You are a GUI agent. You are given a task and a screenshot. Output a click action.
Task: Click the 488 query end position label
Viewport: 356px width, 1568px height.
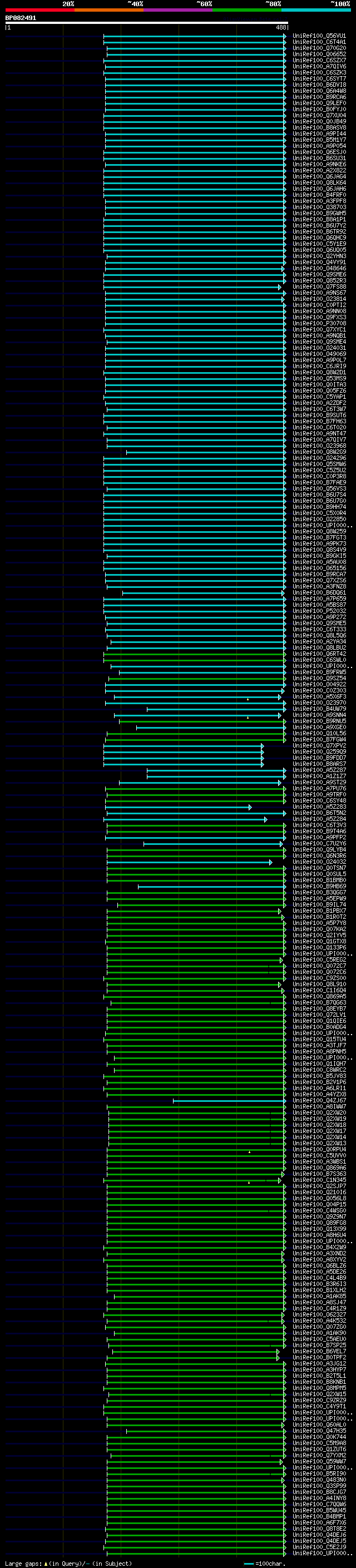pyautogui.click(x=281, y=27)
